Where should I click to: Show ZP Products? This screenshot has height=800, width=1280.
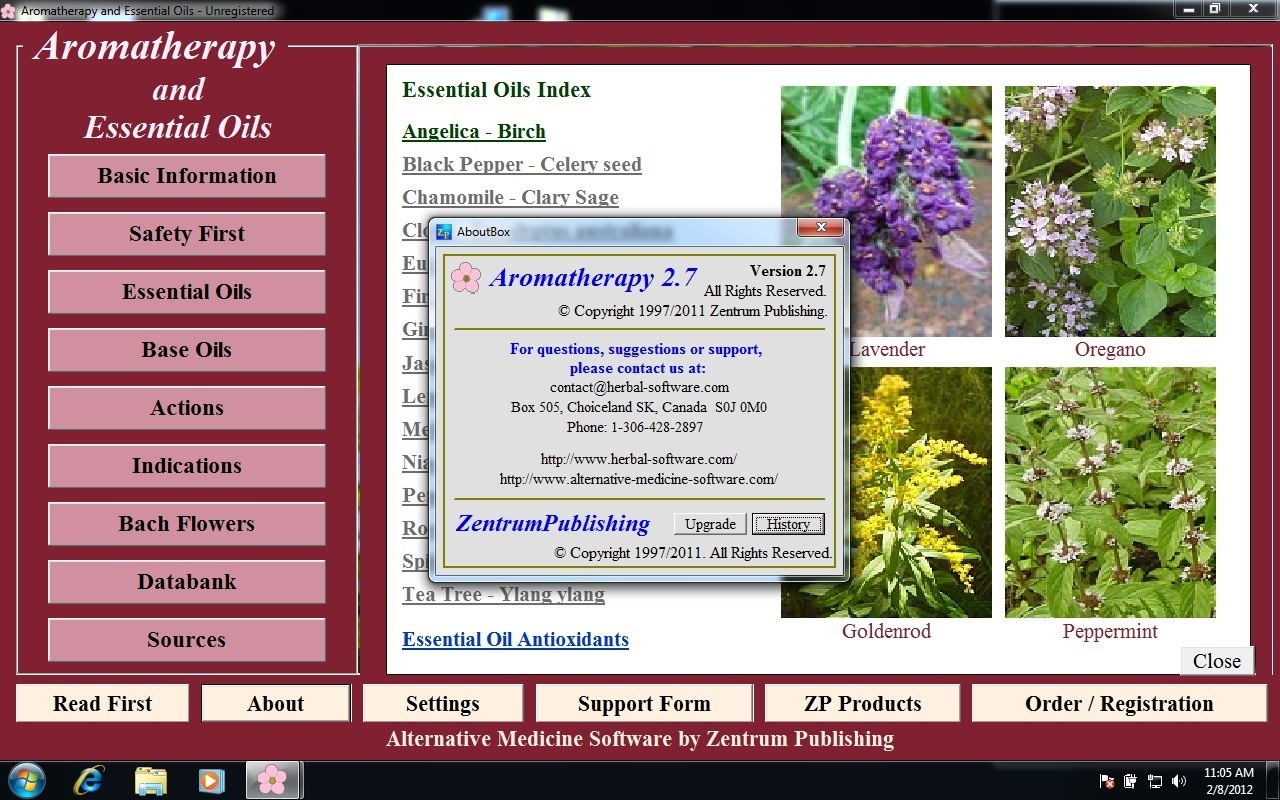[x=862, y=703]
